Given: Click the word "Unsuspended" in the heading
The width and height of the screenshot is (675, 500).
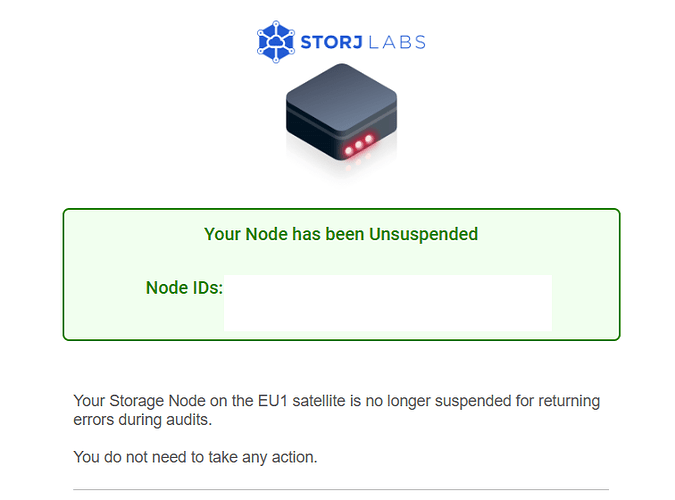Looking at the screenshot, I should tap(424, 234).
